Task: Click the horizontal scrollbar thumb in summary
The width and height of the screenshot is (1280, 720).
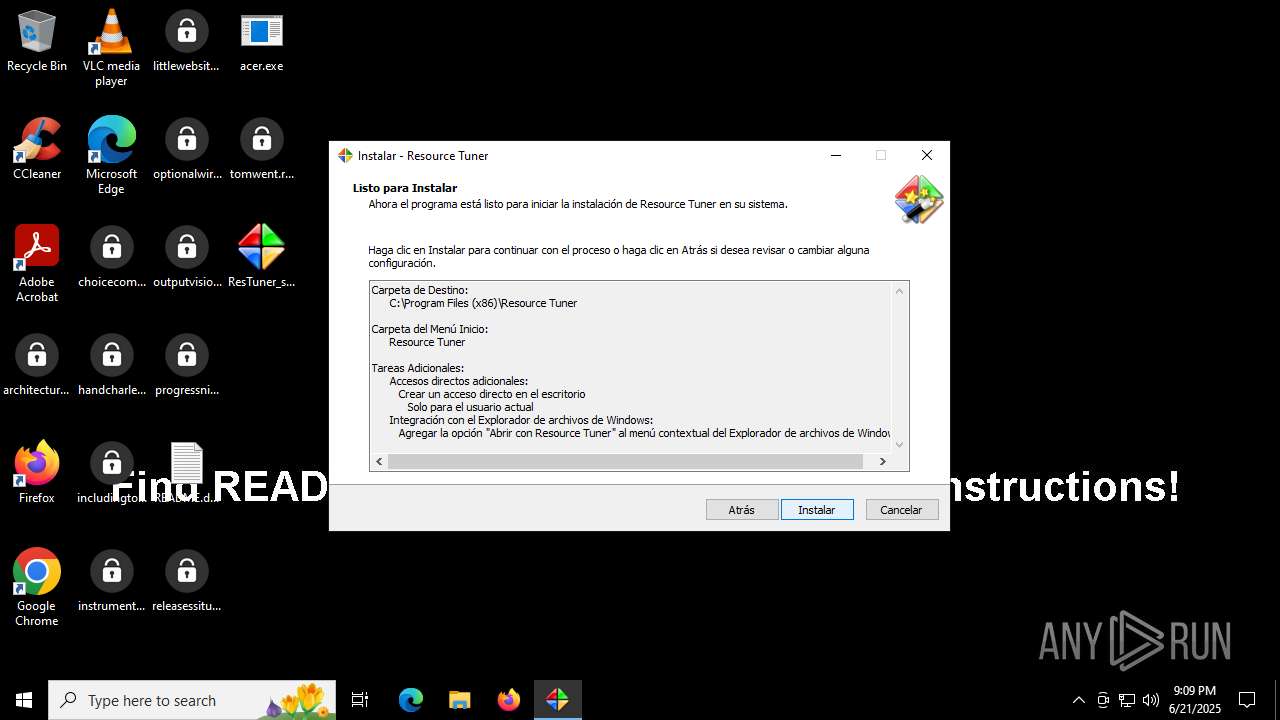Action: click(x=625, y=461)
